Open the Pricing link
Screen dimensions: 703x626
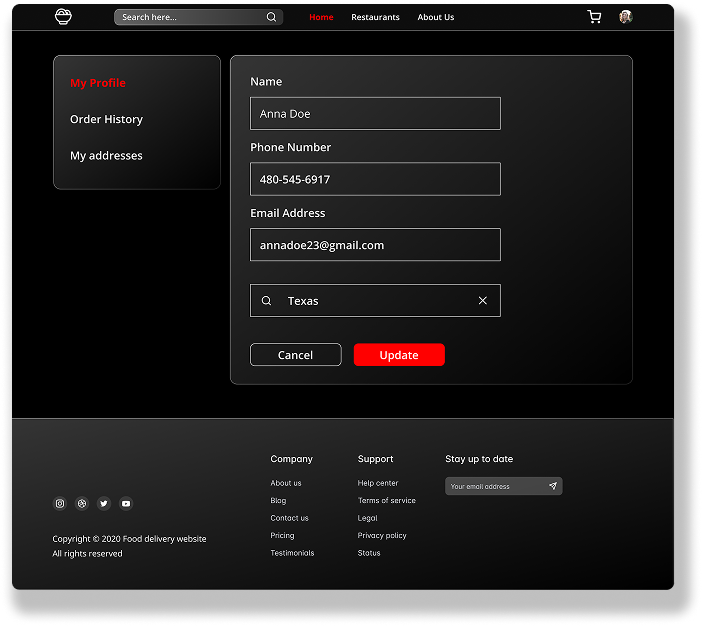coord(282,535)
